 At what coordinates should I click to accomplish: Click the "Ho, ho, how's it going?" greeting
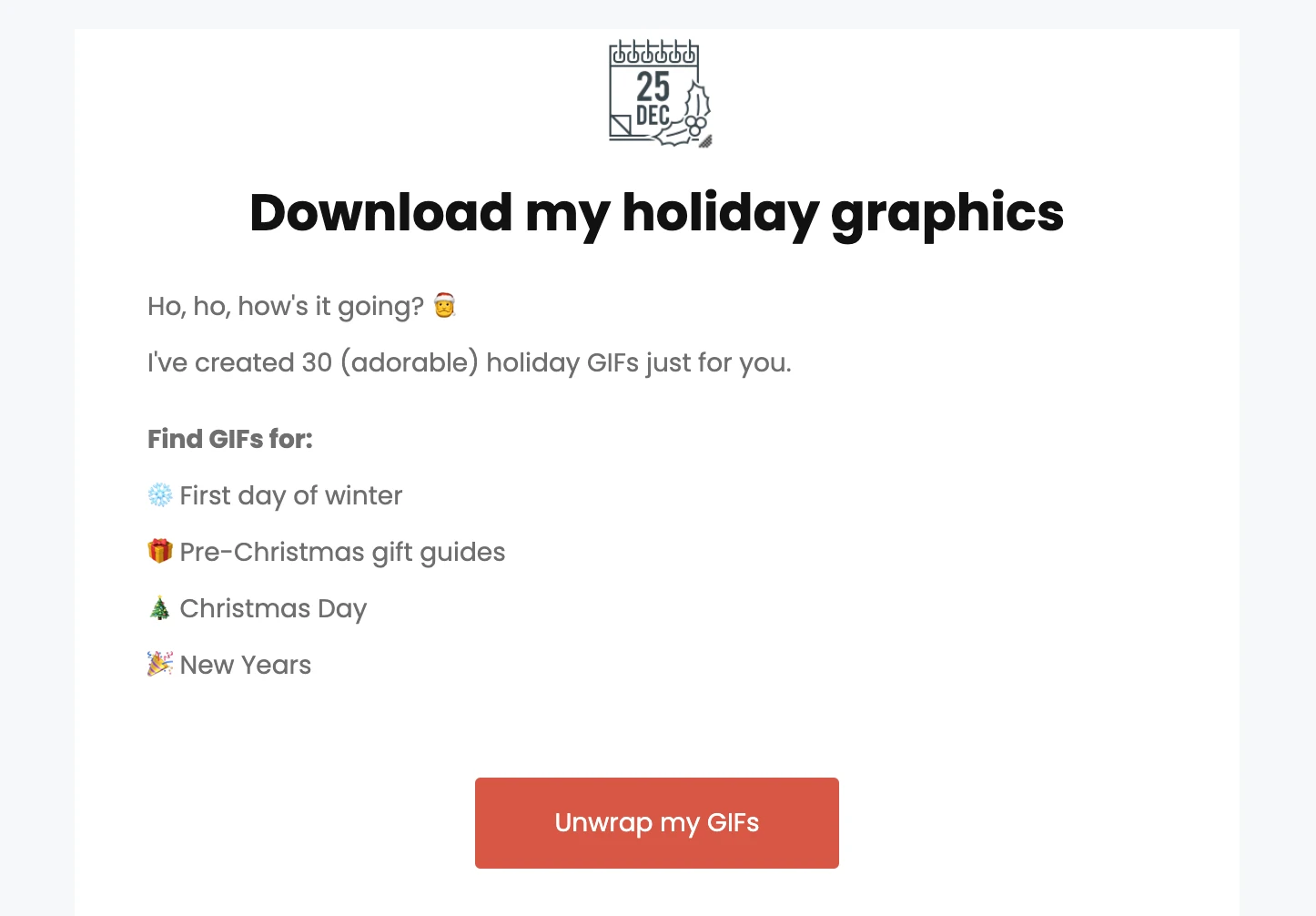point(286,306)
